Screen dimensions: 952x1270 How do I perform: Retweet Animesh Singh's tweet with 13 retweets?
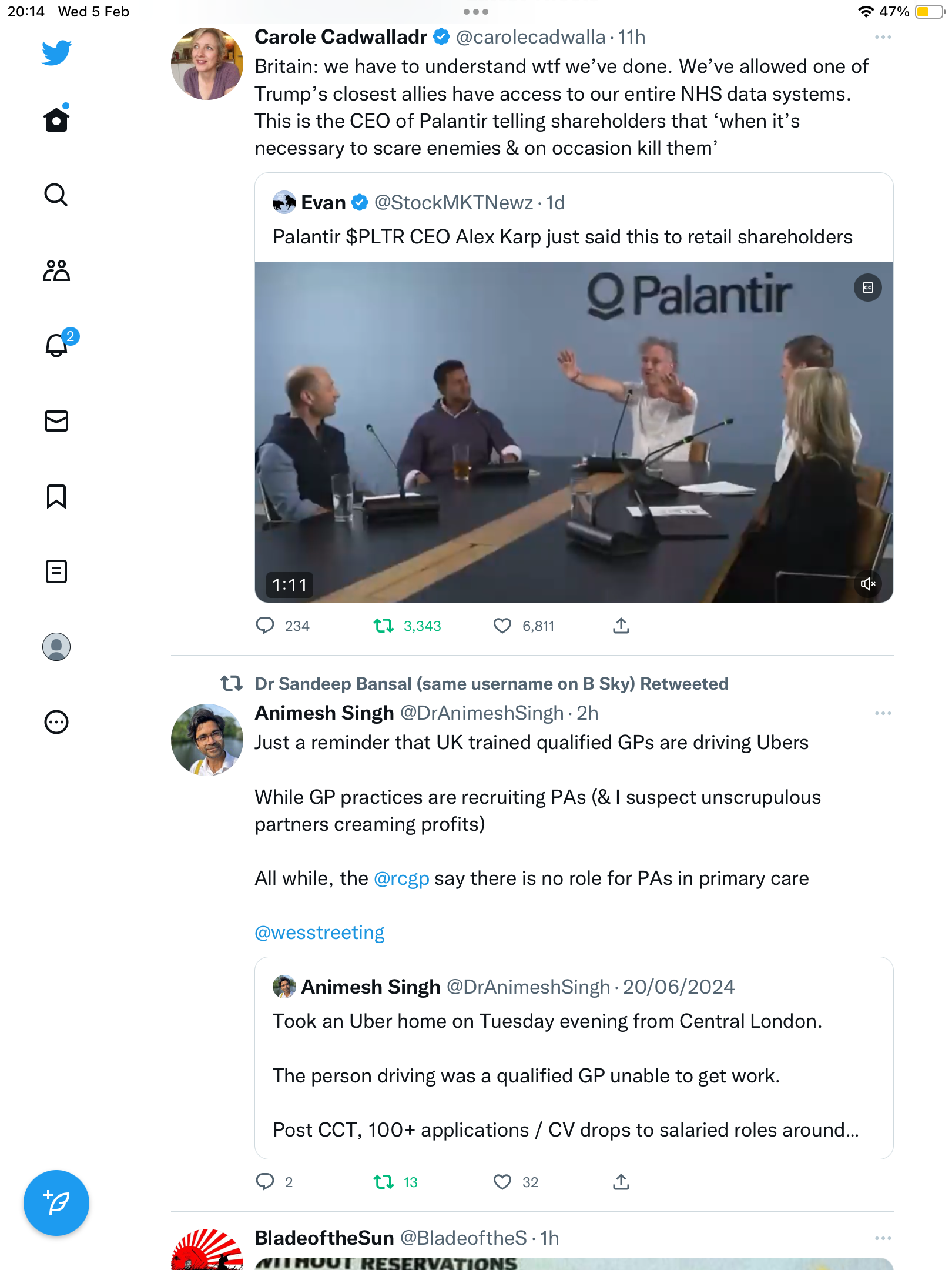pos(384,1182)
